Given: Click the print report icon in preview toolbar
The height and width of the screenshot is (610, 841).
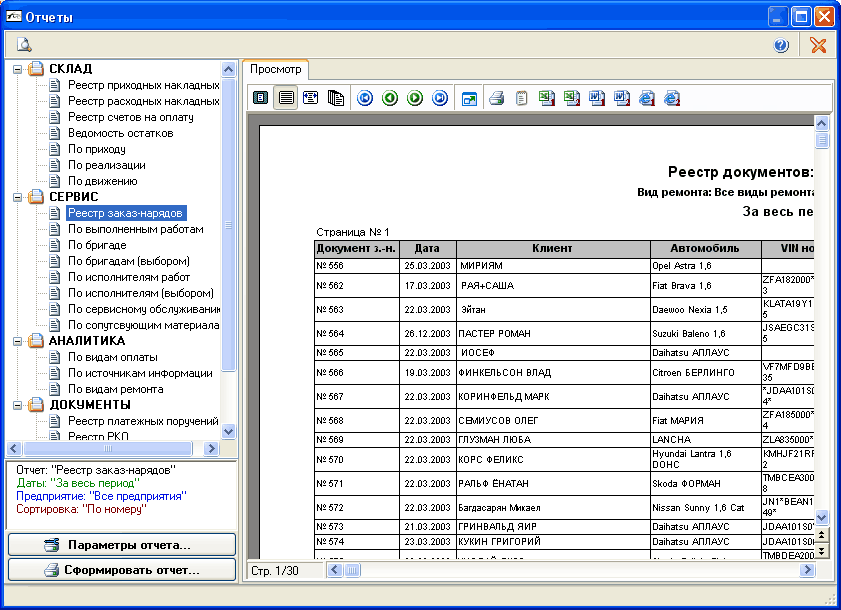Looking at the screenshot, I should pyautogui.click(x=496, y=98).
